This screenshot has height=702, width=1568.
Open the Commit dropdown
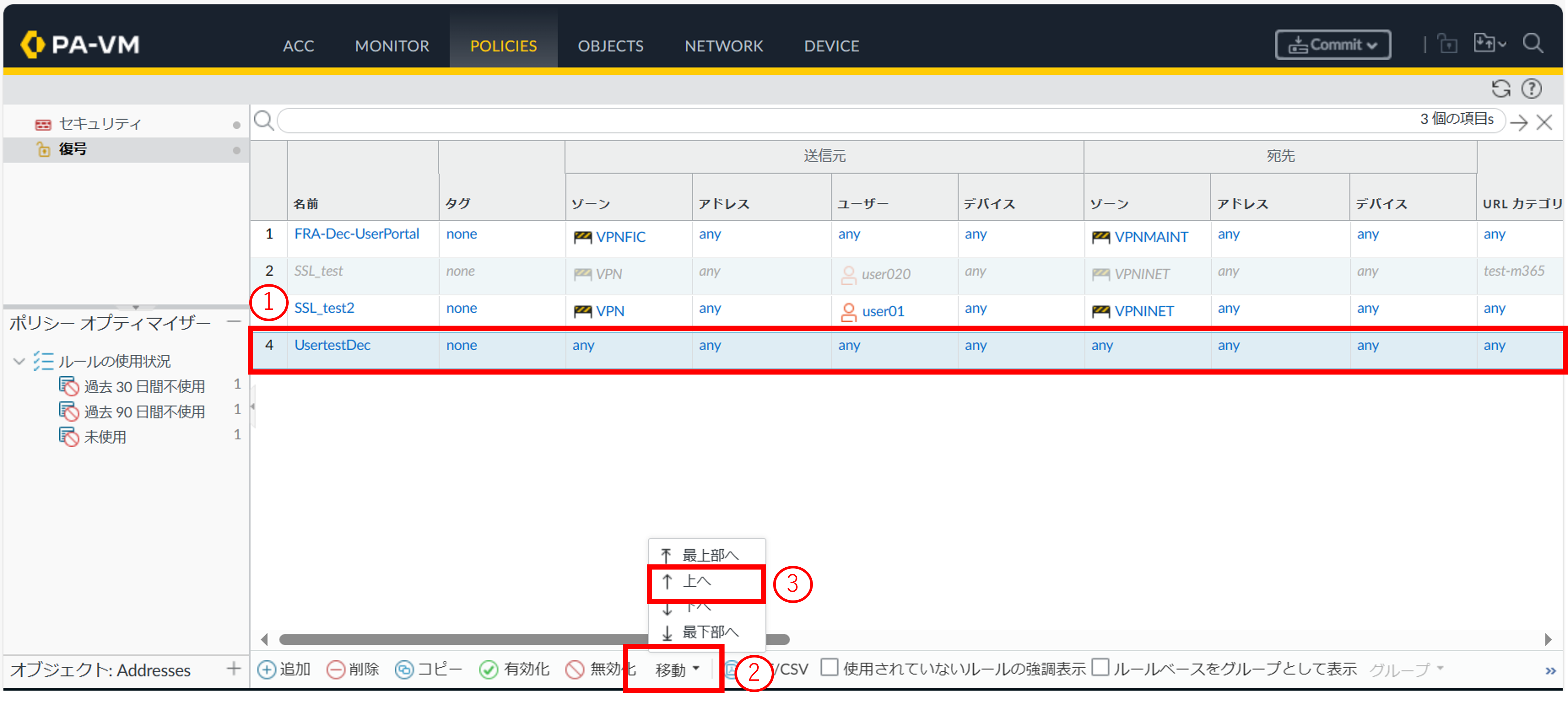pos(1332,45)
